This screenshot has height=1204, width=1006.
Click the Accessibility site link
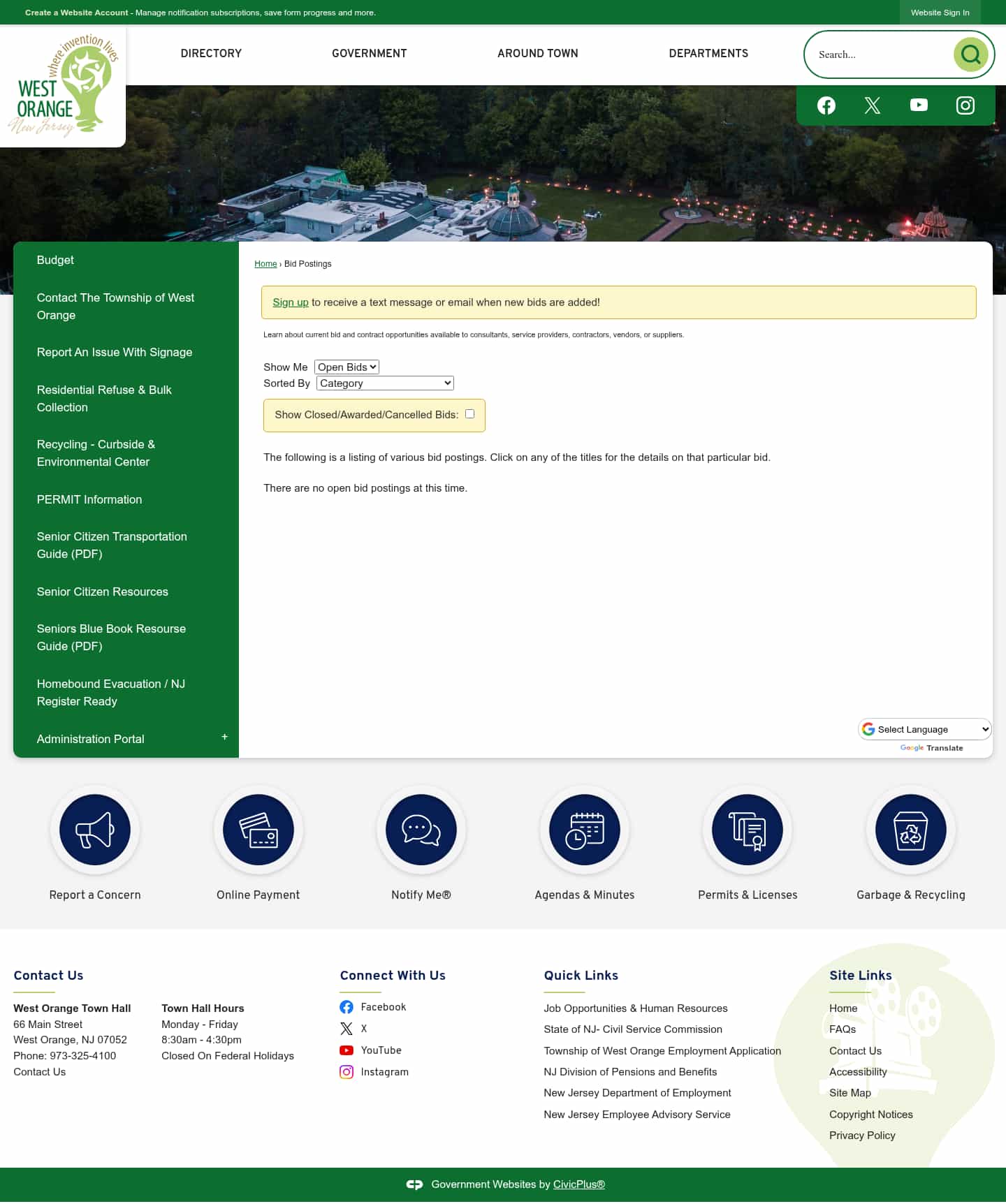pyautogui.click(x=858, y=1072)
